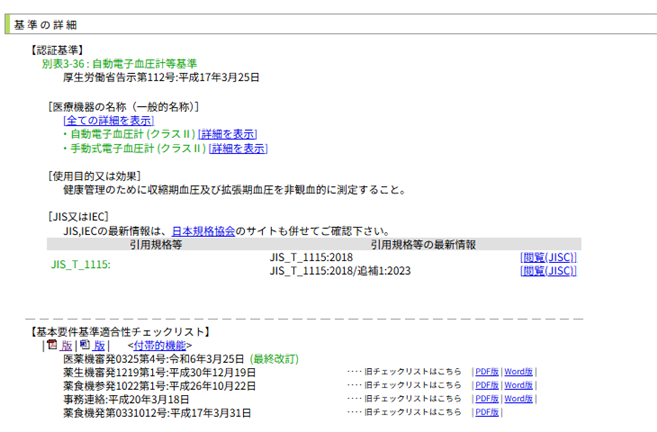Image resolution: width=657 pixels, height=432 pixels.
Task: Click 薬生機審発1219第1号:平成30年12月19日 entry
Action: 160,373
